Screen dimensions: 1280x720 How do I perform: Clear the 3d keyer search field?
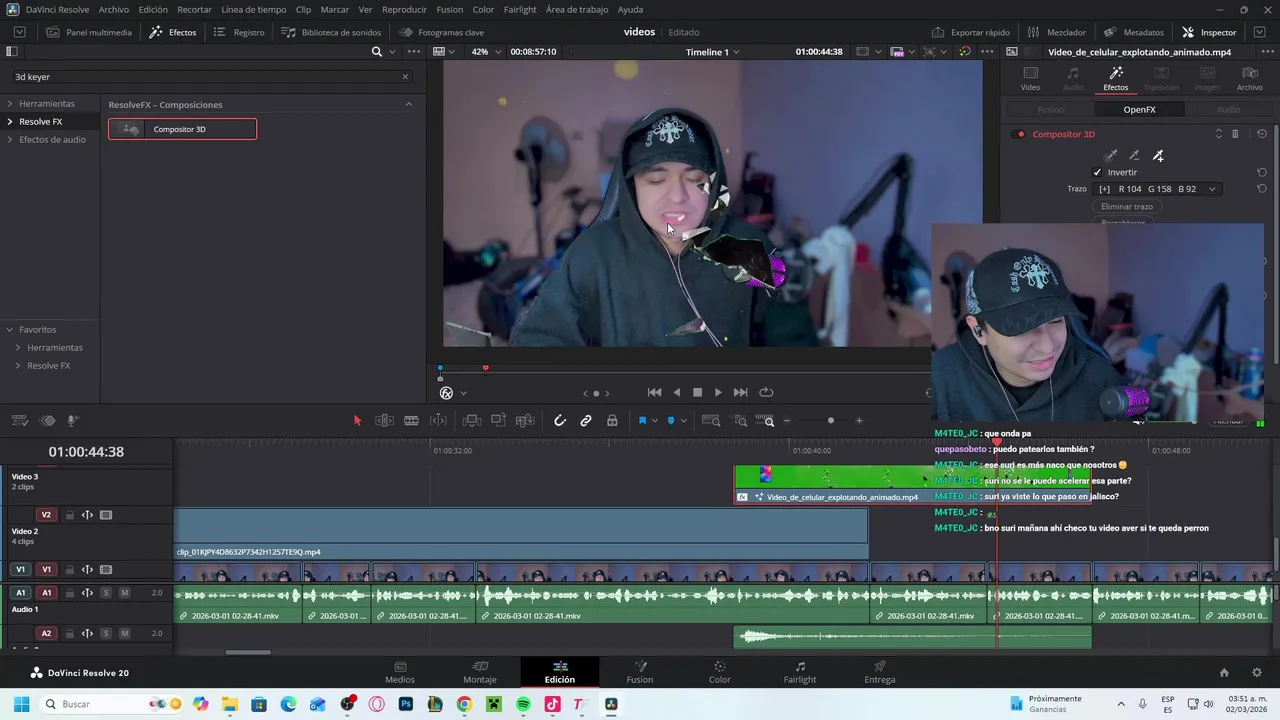(405, 77)
